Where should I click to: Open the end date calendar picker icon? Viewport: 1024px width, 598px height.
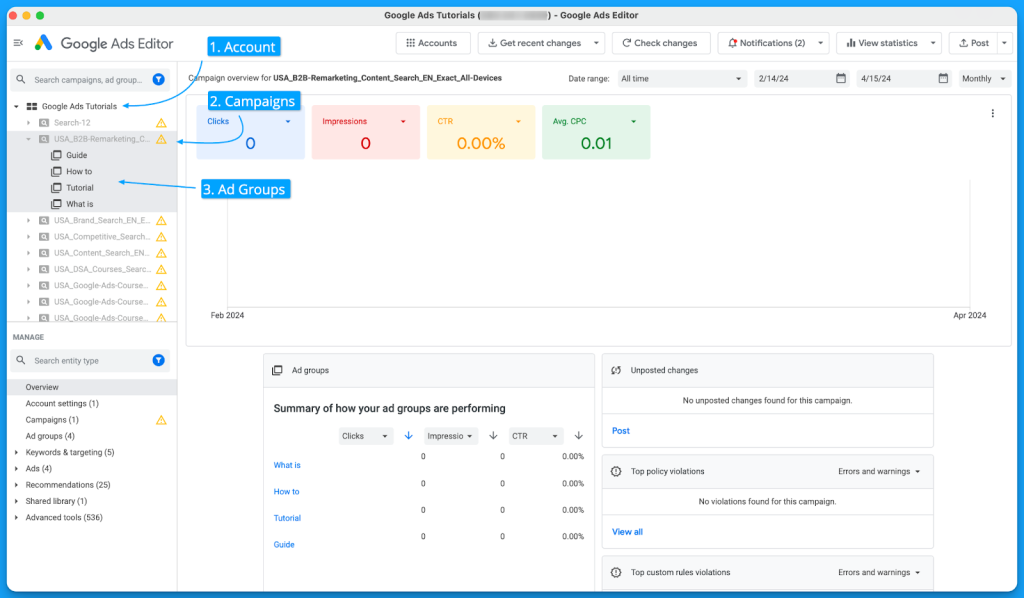coord(943,78)
